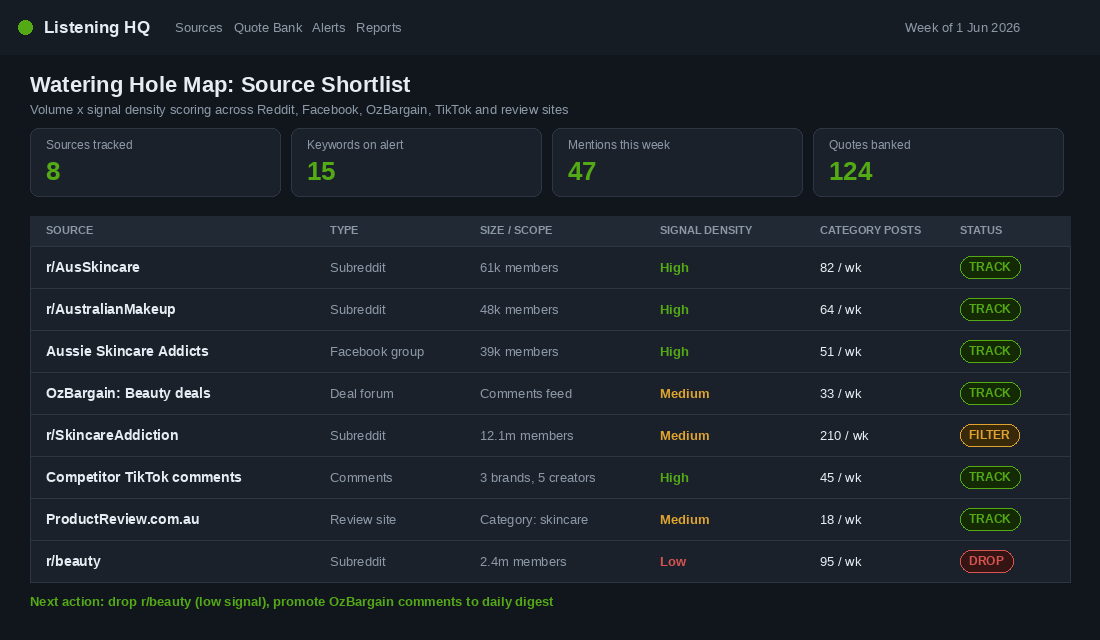
Task: Click the Listening HQ brand title
Action: click(97, 27)
